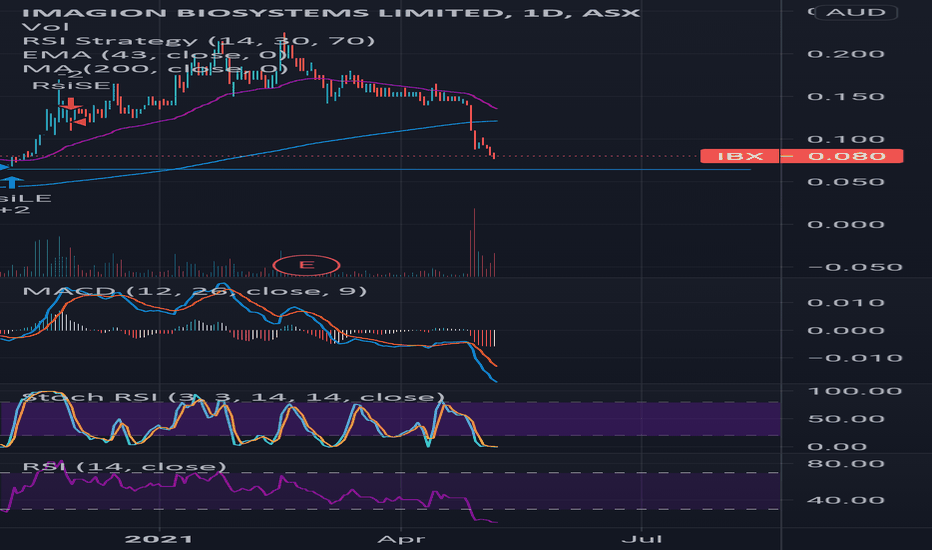Select the MA (200, close, 0) label
Screen dimensions: 932x550
pyautogui.click(x=155, y=68)
